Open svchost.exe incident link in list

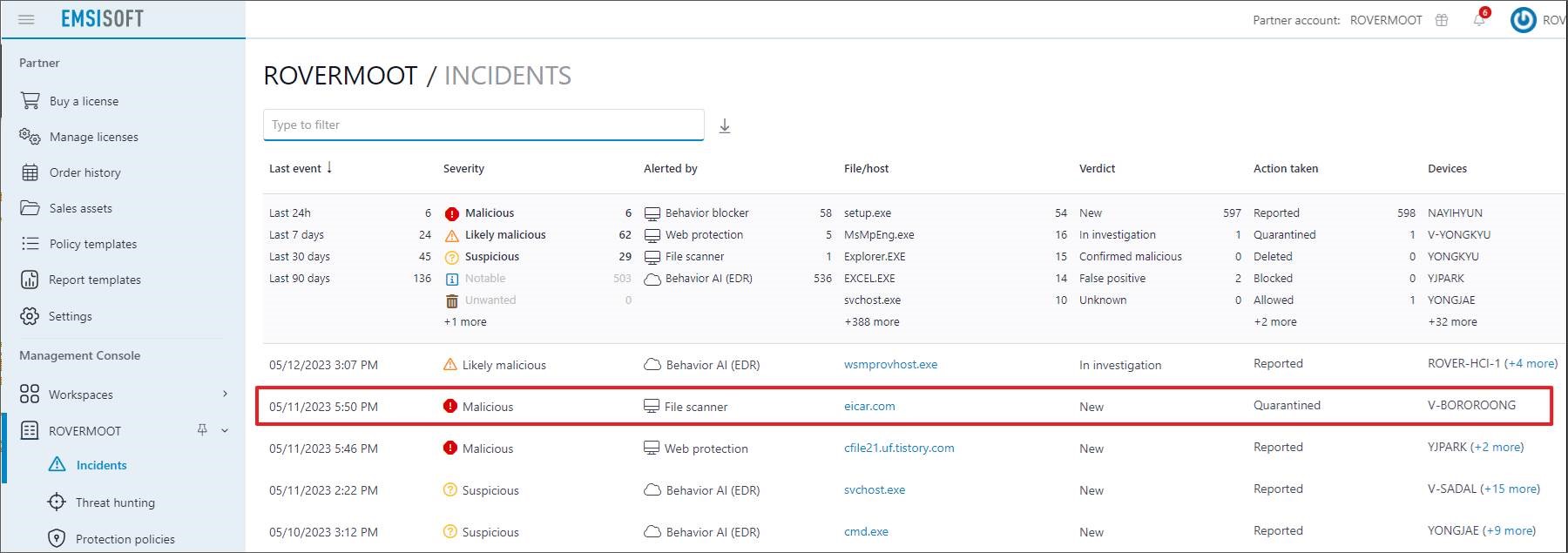[x=875, y=490]
